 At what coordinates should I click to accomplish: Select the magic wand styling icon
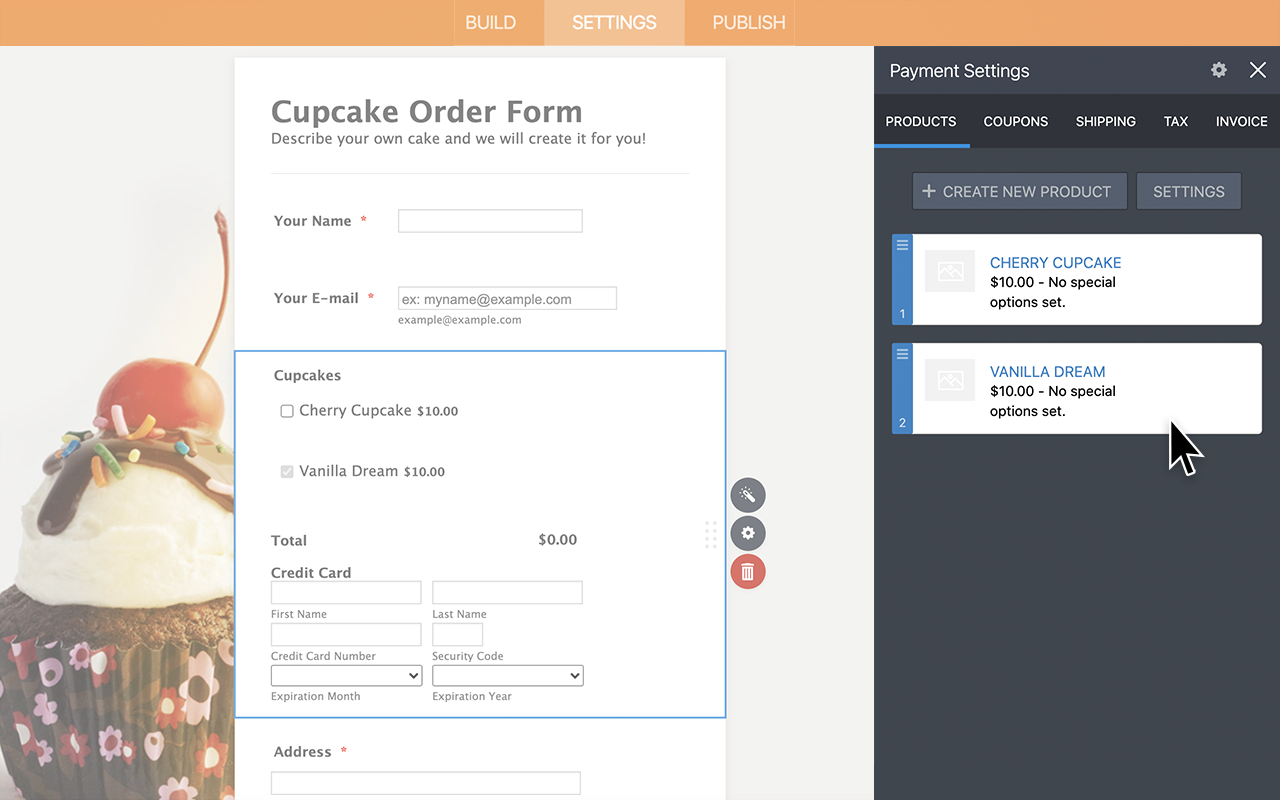click(x=747, y=495)
